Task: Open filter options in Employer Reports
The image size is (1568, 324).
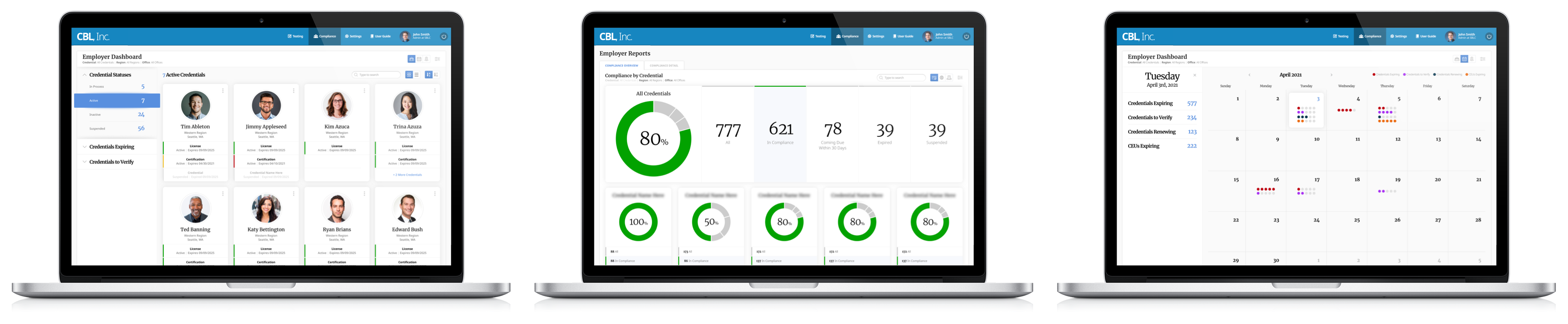Action: tap(960, 78)
